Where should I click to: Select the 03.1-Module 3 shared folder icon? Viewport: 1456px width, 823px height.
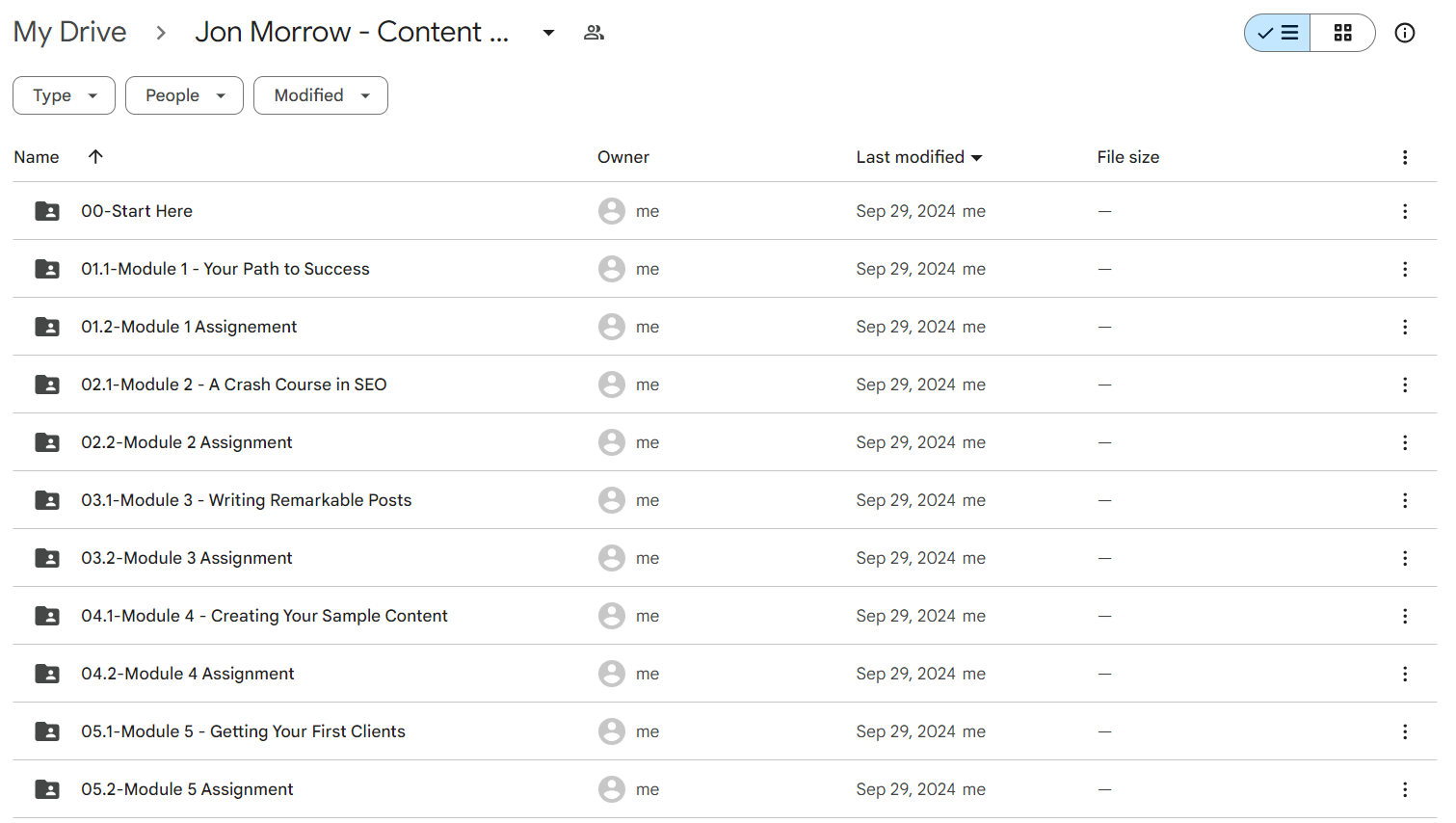tap(47, 500)
